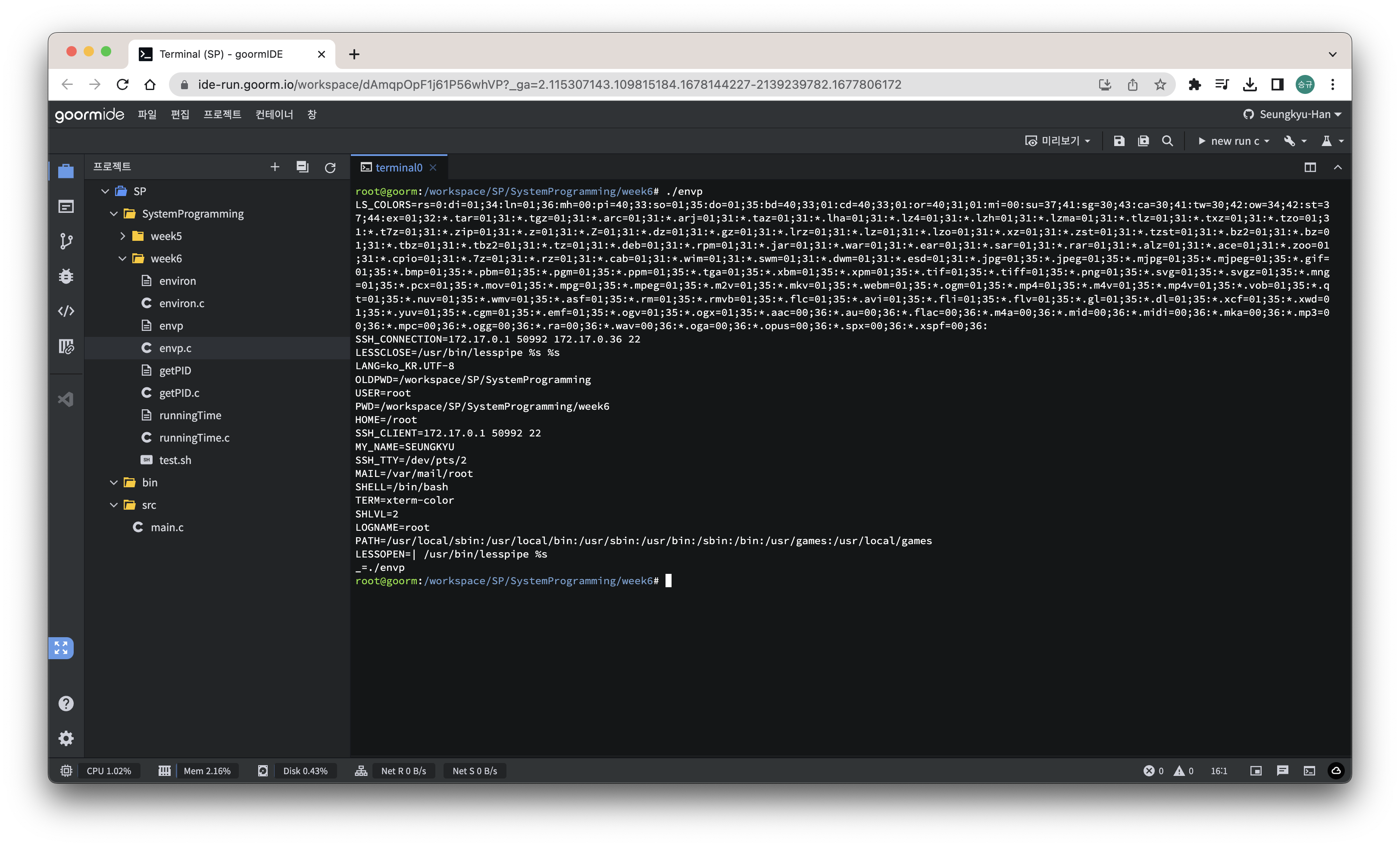This screenshot has width=1400, height=847.
Task: Click the search magnifier toolbar icon
Action: [x=1167, y=141]
